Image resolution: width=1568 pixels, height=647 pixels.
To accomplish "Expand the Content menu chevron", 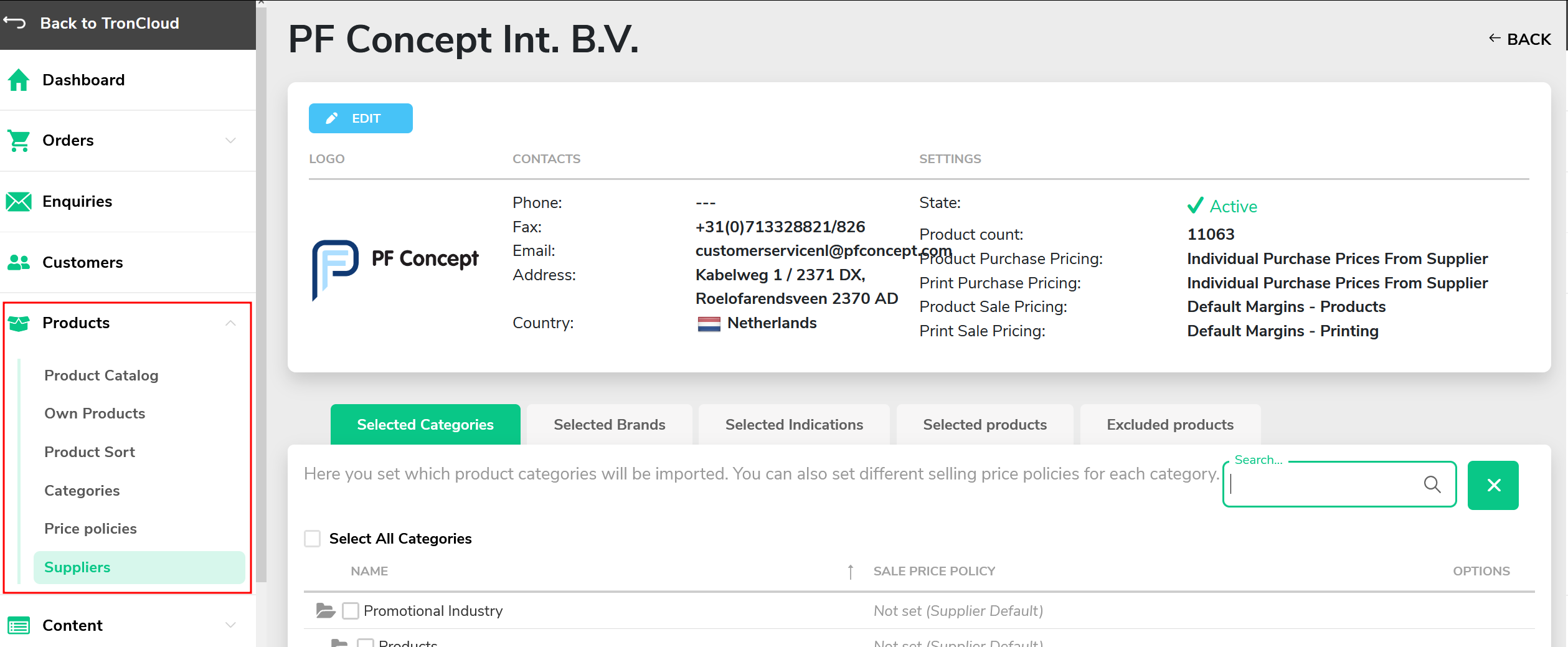I will (x=230, y=625).
